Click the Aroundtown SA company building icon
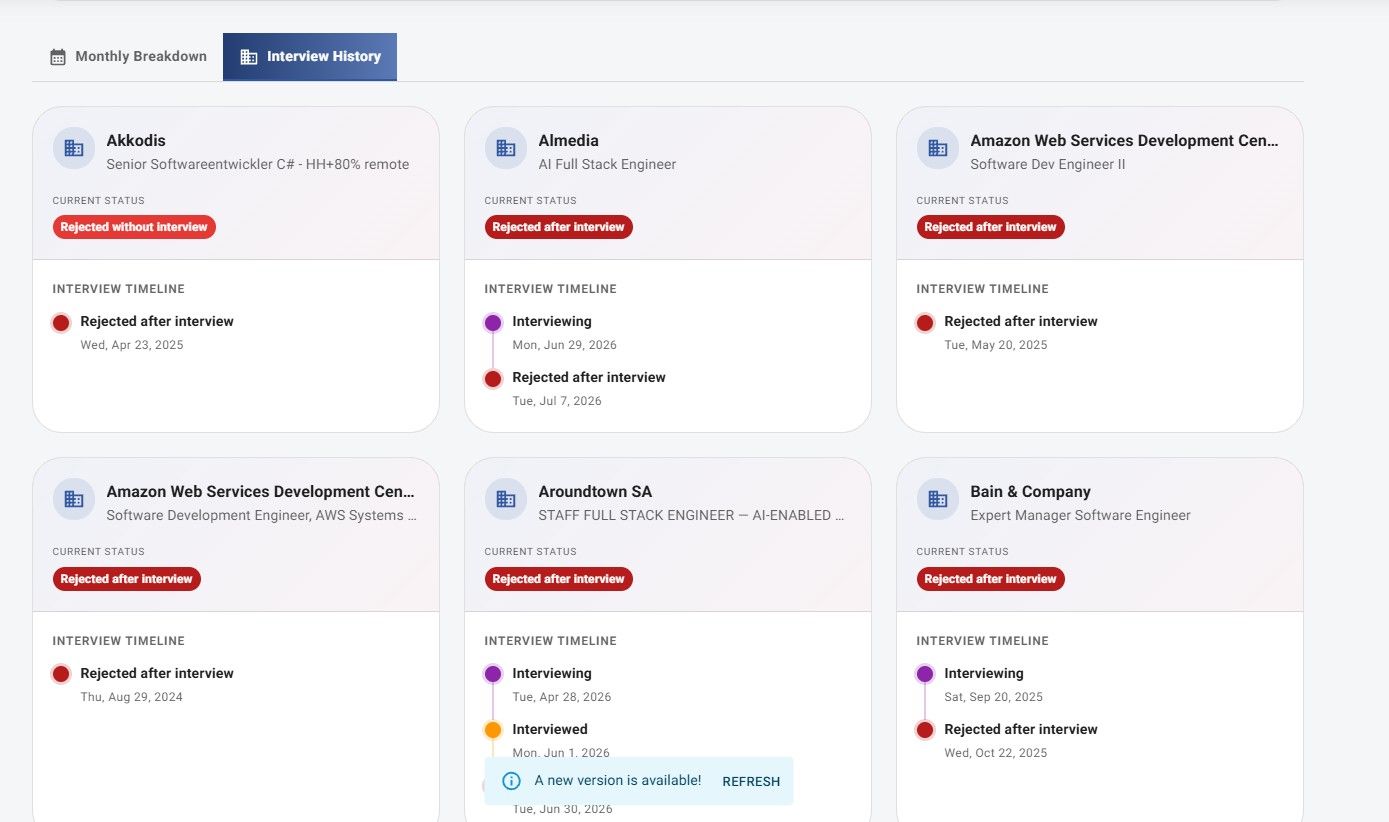Screen dimensions: 1389x822 tap(506, 499)
